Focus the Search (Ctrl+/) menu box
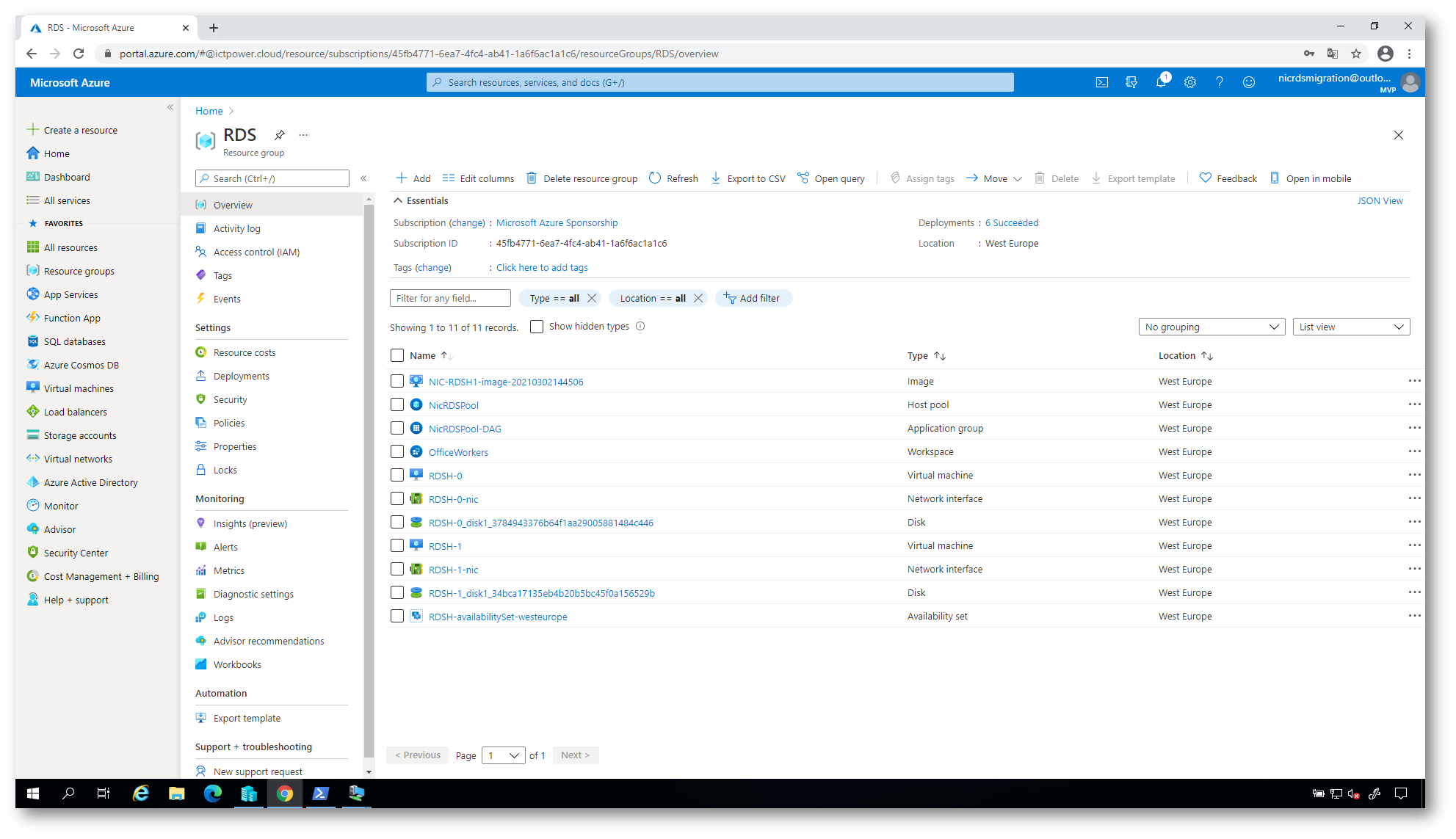 point(272,178)
